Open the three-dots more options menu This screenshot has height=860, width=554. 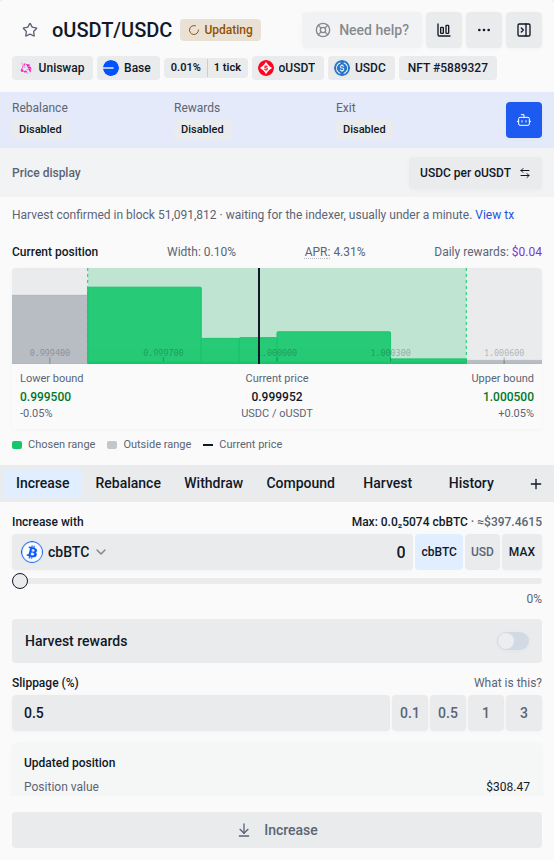484,30
